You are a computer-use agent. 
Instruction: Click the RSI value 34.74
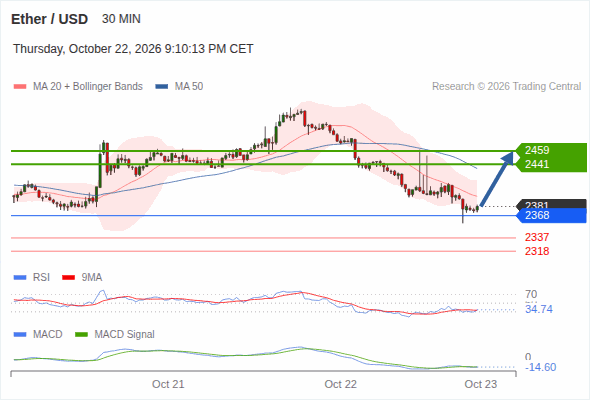(x=539, y=309)
